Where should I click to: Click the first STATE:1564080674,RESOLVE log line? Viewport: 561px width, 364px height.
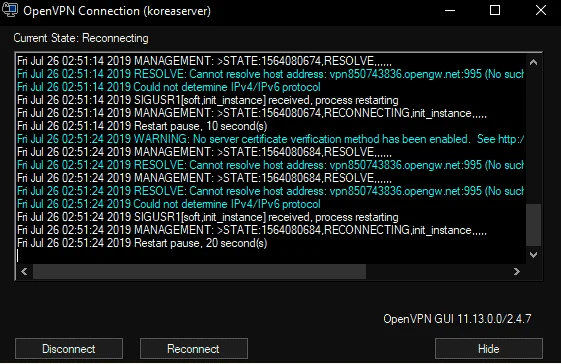click(204, 61)
